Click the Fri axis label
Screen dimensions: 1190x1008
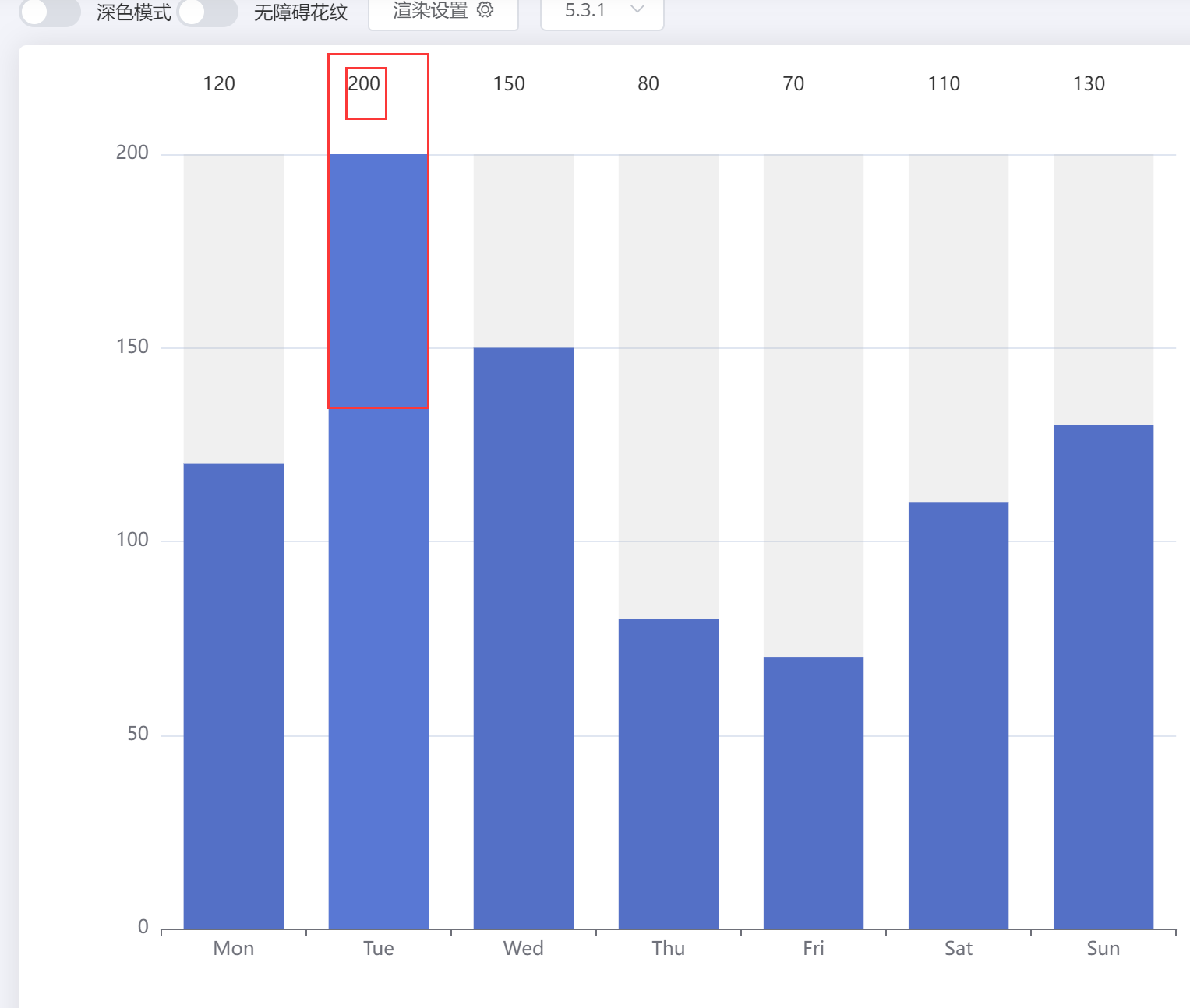click(814, 949)
